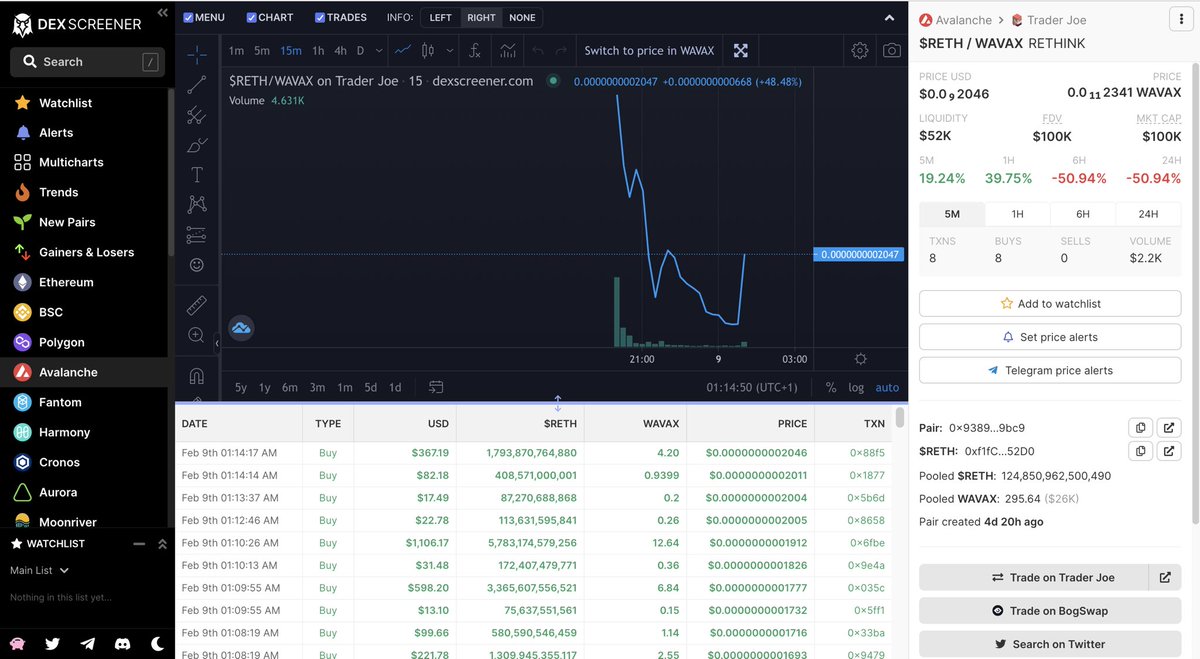
Task: Click Switch to price in WAVAX
Action: pyautogui.click(x=649, y=50)
